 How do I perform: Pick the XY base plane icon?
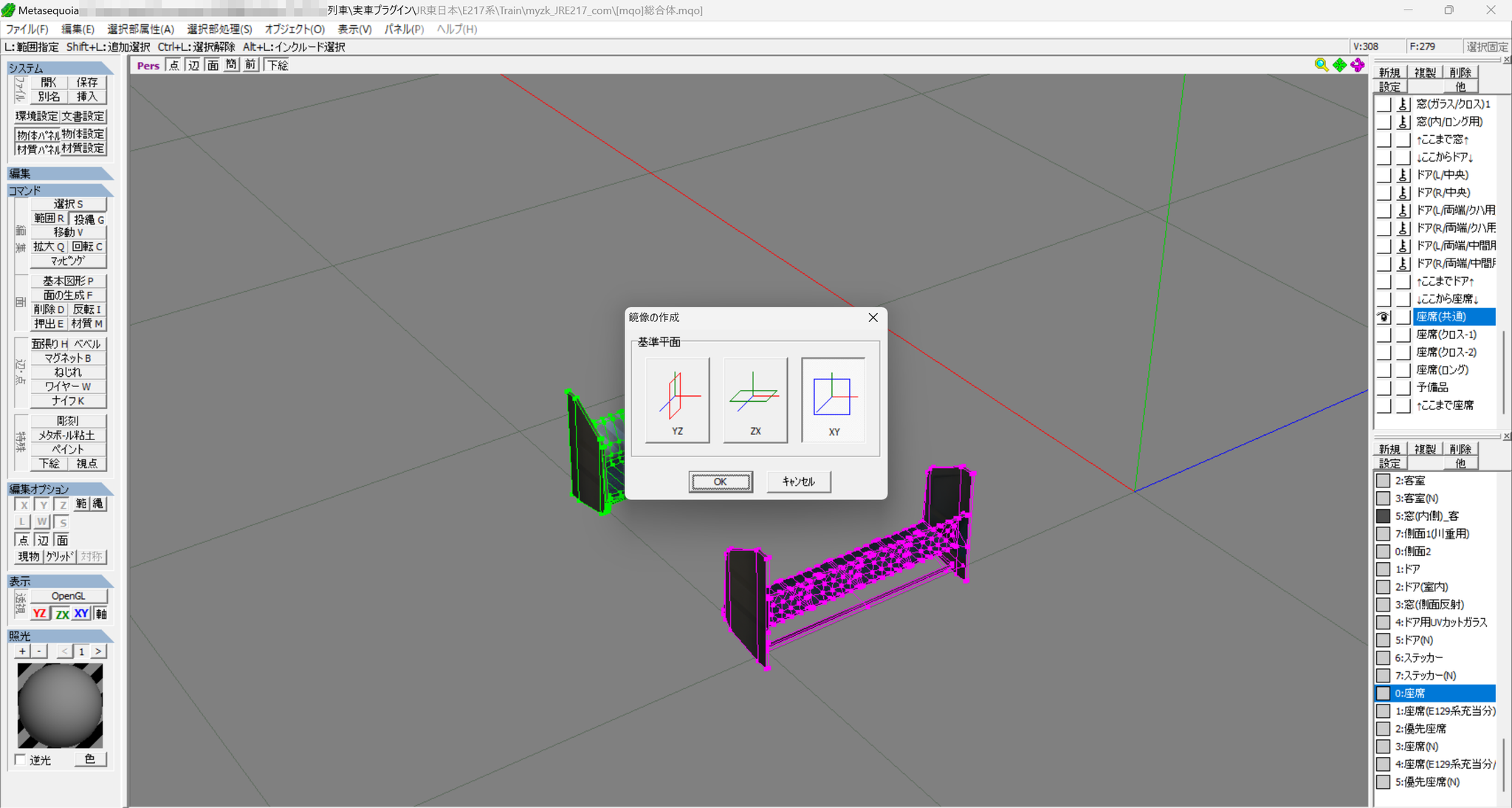(x=834, y=400)
